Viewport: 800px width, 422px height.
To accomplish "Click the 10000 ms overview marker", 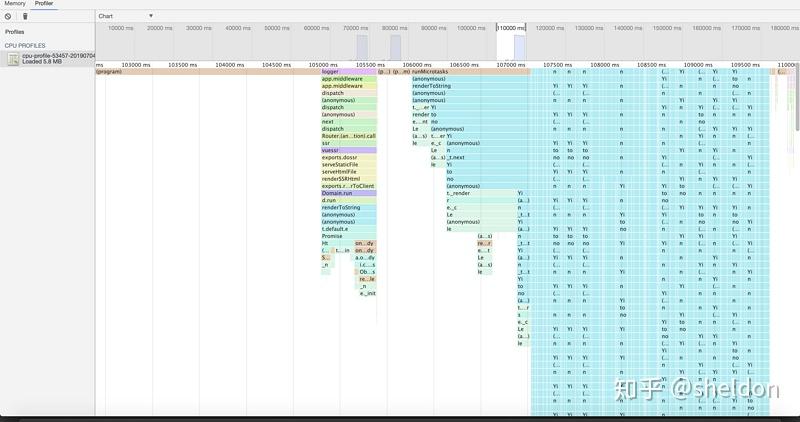I will [x=121, y=28].
